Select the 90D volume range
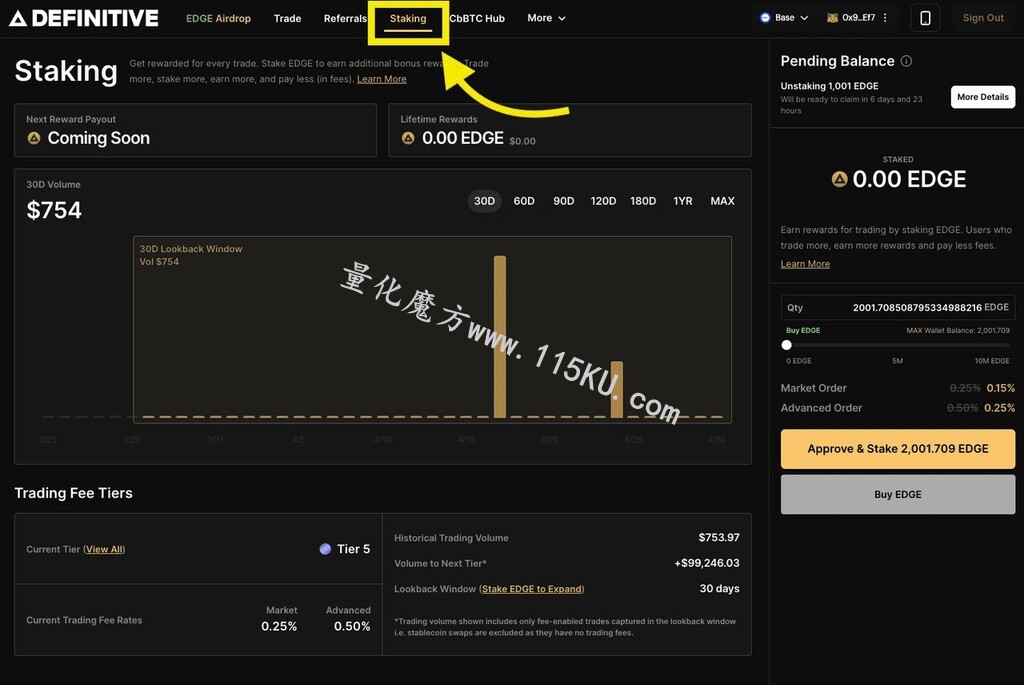The image size is (1024, 685). tap(564, 201)
